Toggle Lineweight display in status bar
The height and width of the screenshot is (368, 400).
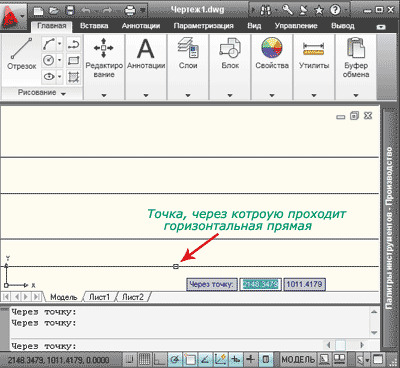click(251, 359)
